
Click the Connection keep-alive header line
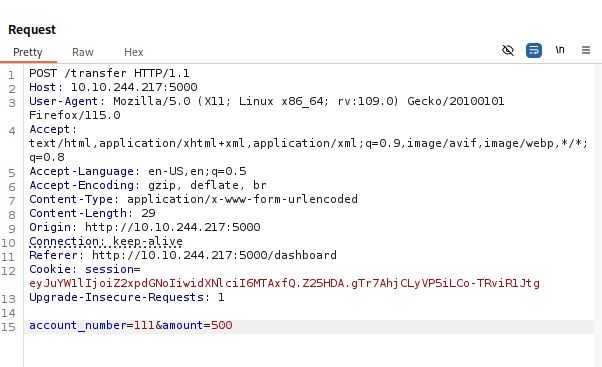(x=106, y=241)
